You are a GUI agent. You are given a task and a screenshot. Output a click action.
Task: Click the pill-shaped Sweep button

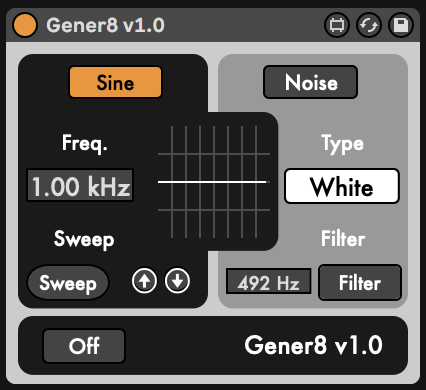68,283
